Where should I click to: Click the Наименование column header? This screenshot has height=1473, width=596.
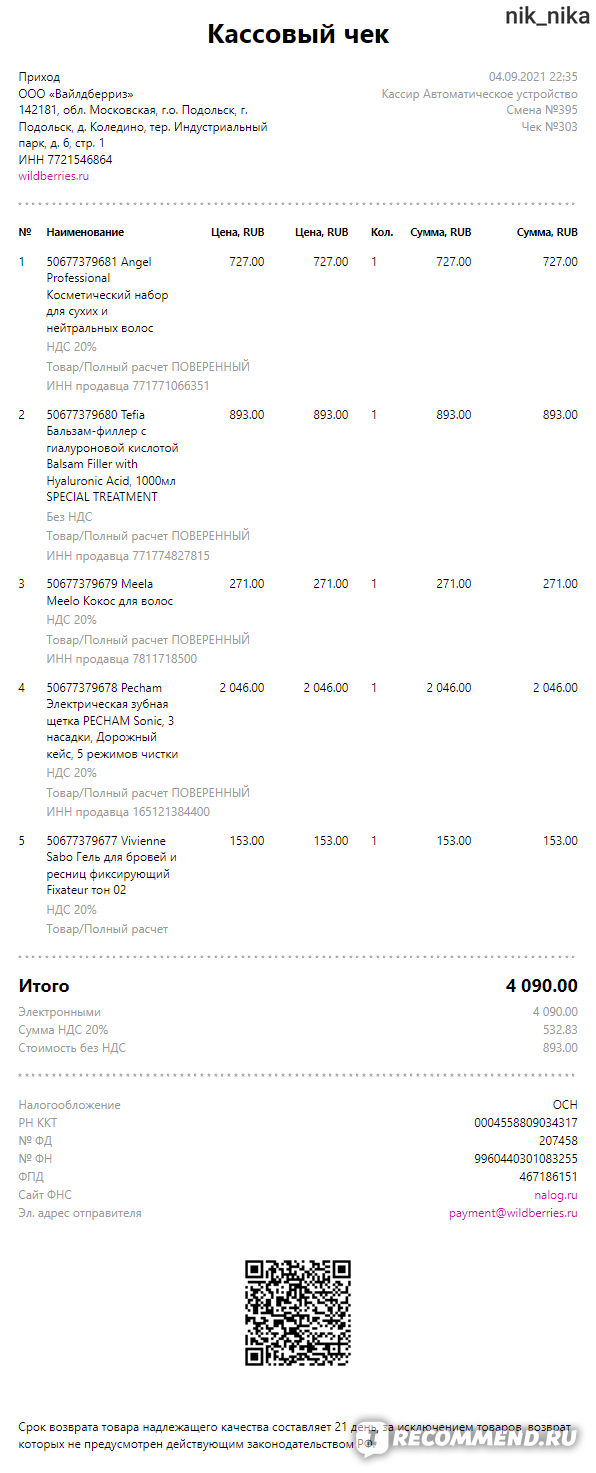pyautogui.click(x=85, y=232)
